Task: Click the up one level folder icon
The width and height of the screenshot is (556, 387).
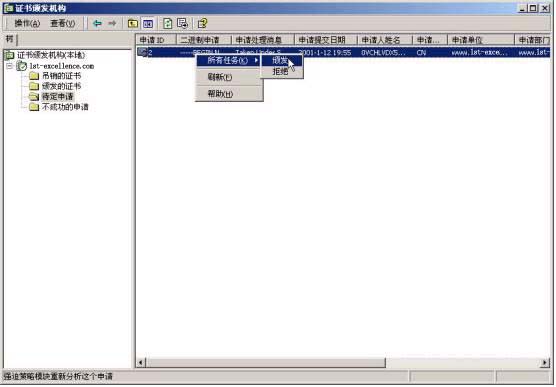Action: pos(133,23)
